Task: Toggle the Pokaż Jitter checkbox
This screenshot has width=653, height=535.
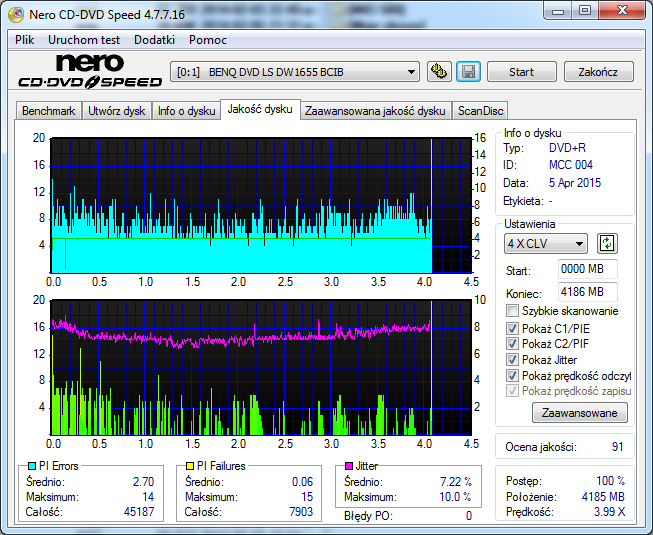Action: coord(512,359)
